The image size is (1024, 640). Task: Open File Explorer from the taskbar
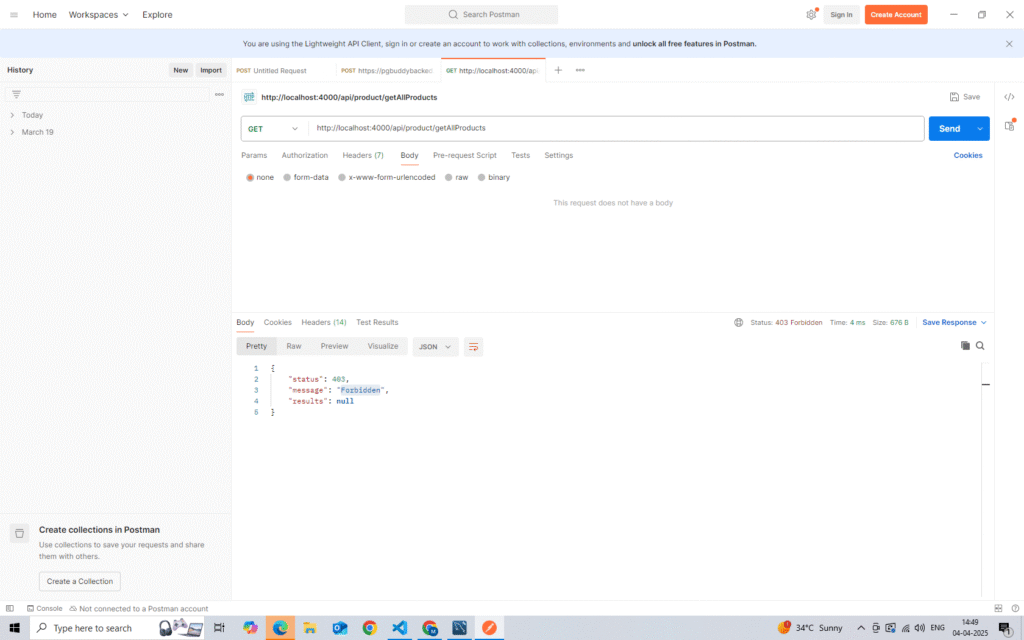(x=310, y=628)
